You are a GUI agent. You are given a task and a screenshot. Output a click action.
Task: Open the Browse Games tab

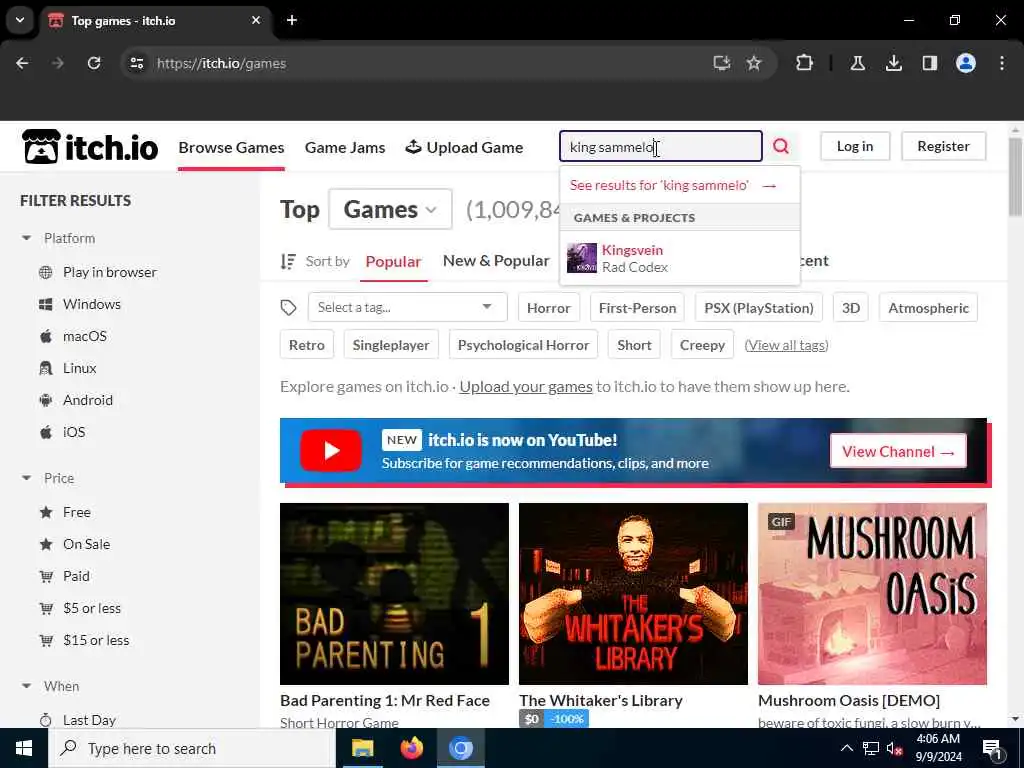coord(231,148)
